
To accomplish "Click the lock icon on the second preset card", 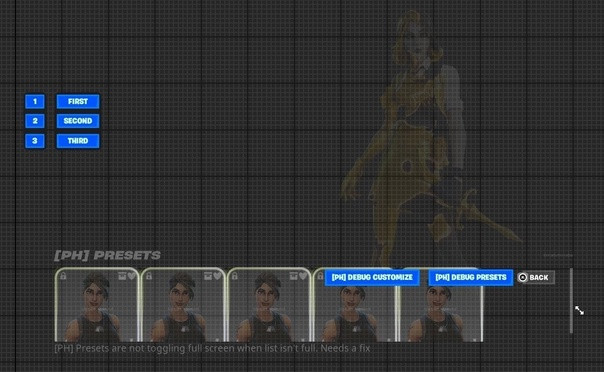I will point(149,276).
